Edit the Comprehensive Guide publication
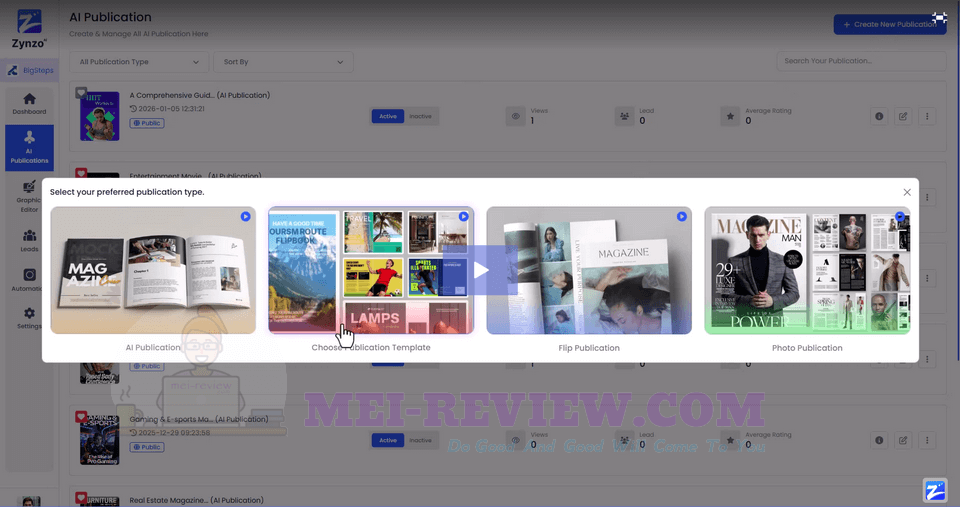Viewport: 960px width, 507px height. click(903, 116)
